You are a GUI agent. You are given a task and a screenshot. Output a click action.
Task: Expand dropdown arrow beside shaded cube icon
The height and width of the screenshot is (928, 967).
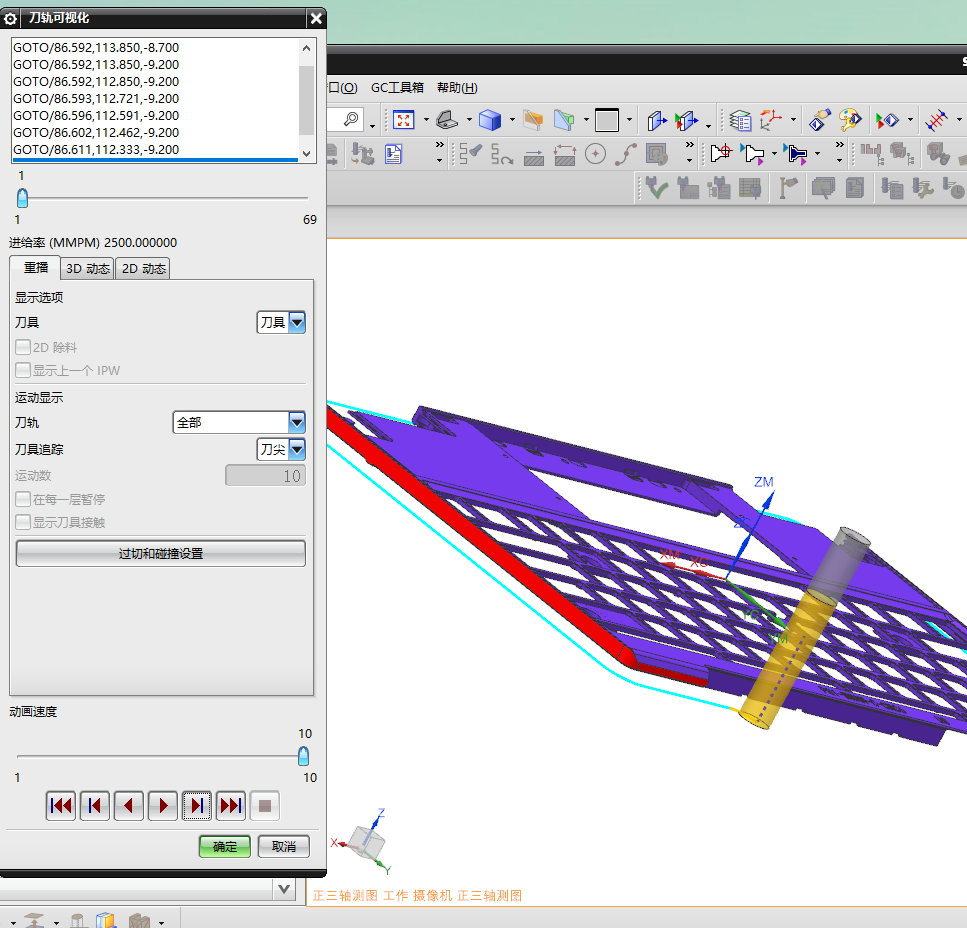(512, 120)
